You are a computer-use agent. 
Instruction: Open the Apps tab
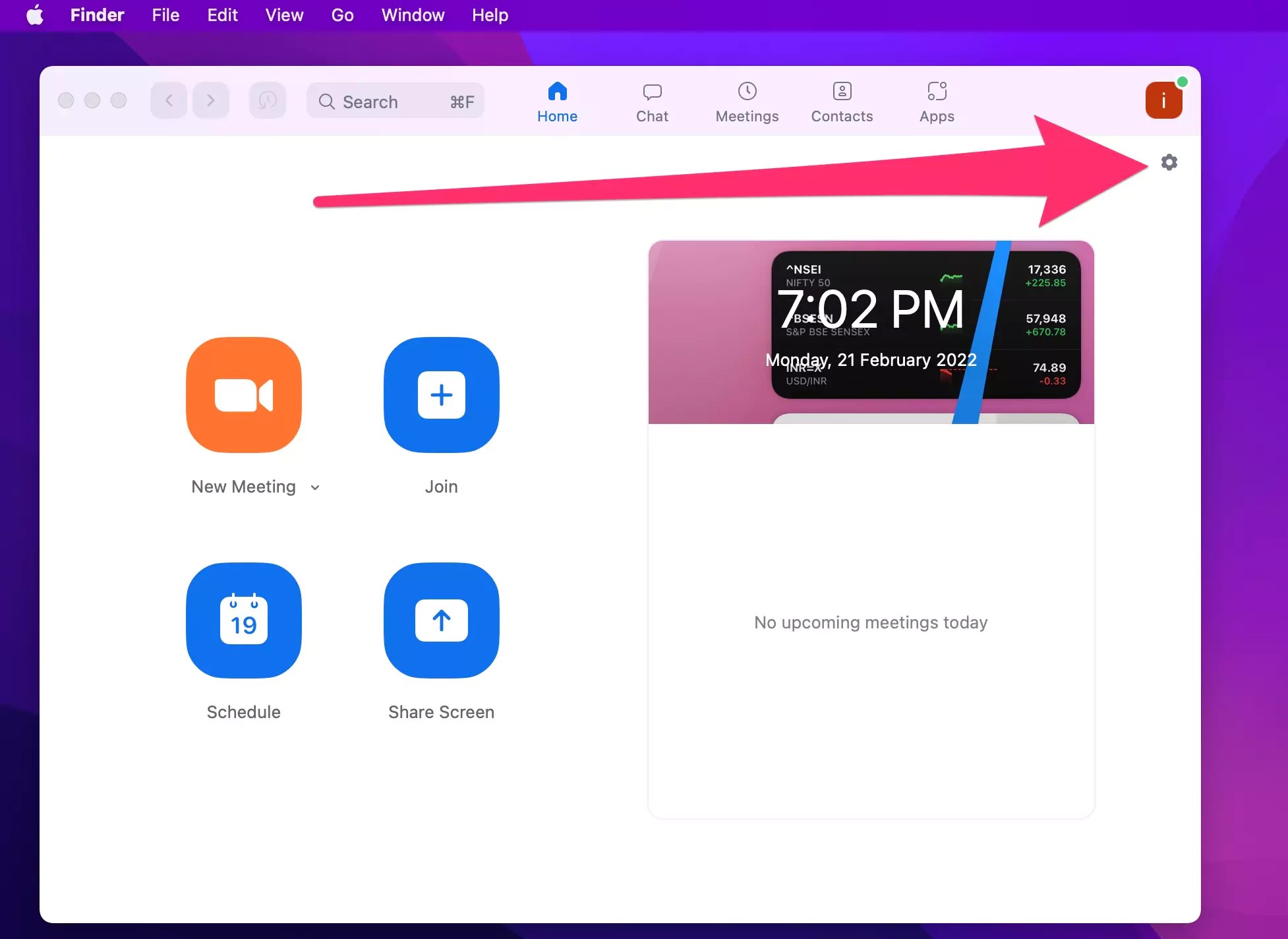(x=937, y=101)
